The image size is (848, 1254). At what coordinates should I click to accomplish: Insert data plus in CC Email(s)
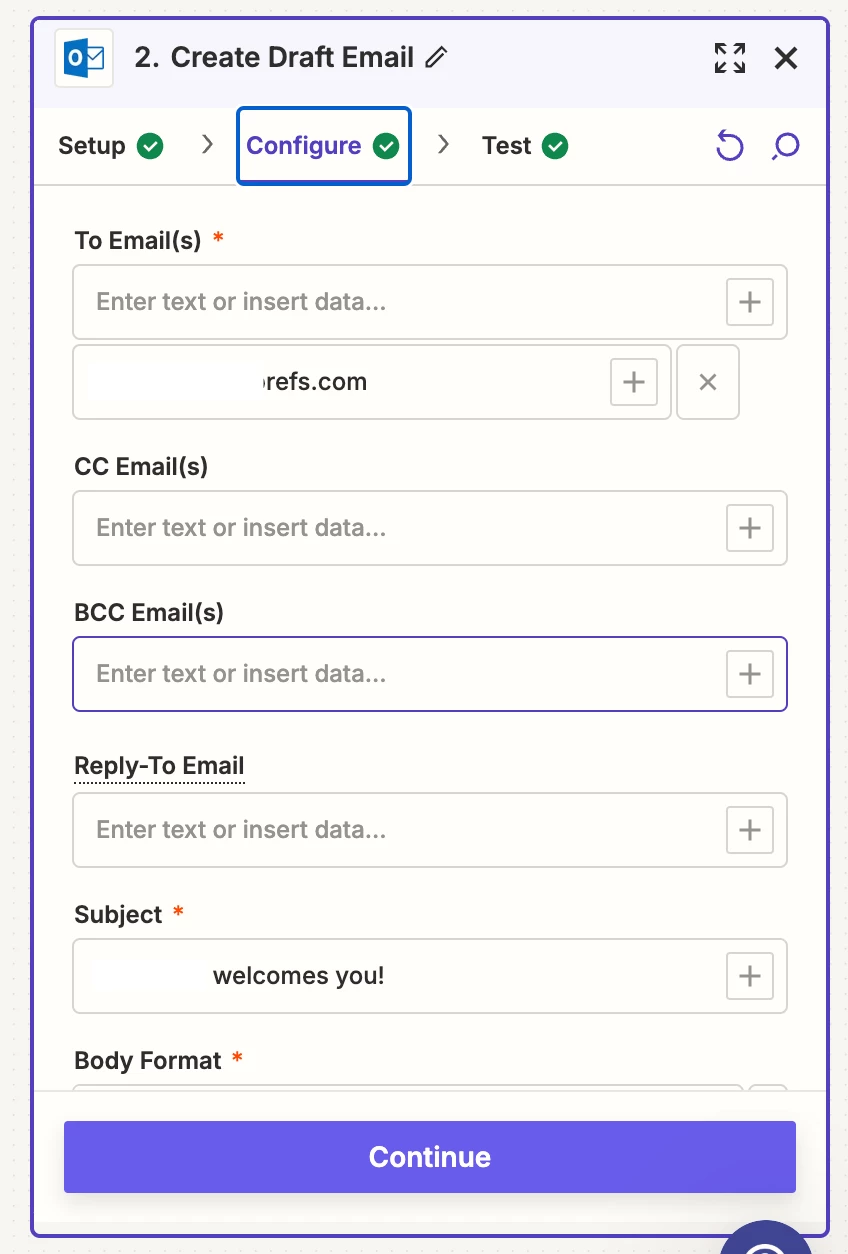click(750, 527)
